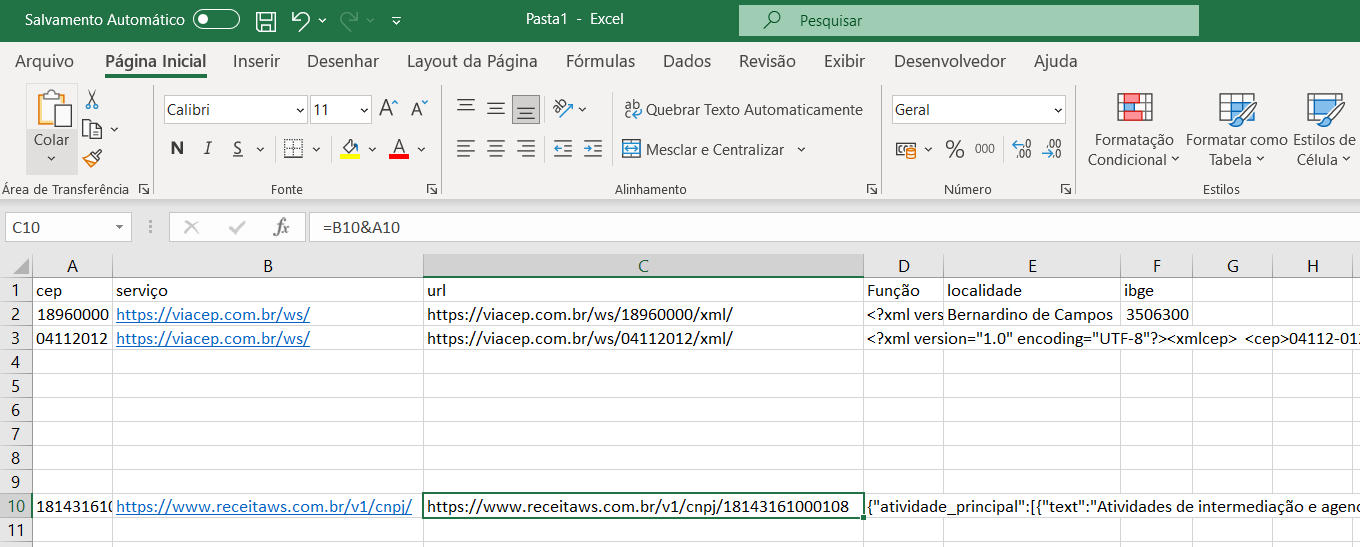The height and width of the screenshot is (547, 1360).
Task: Click the Redo arrow icon
Action: point(350,20)
